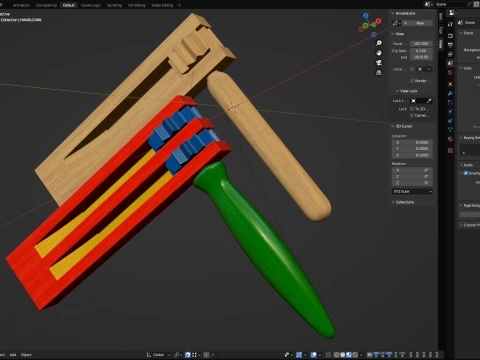The image size is (480, 360).
Task: Click the New annotation button
Action: point(420,23)
